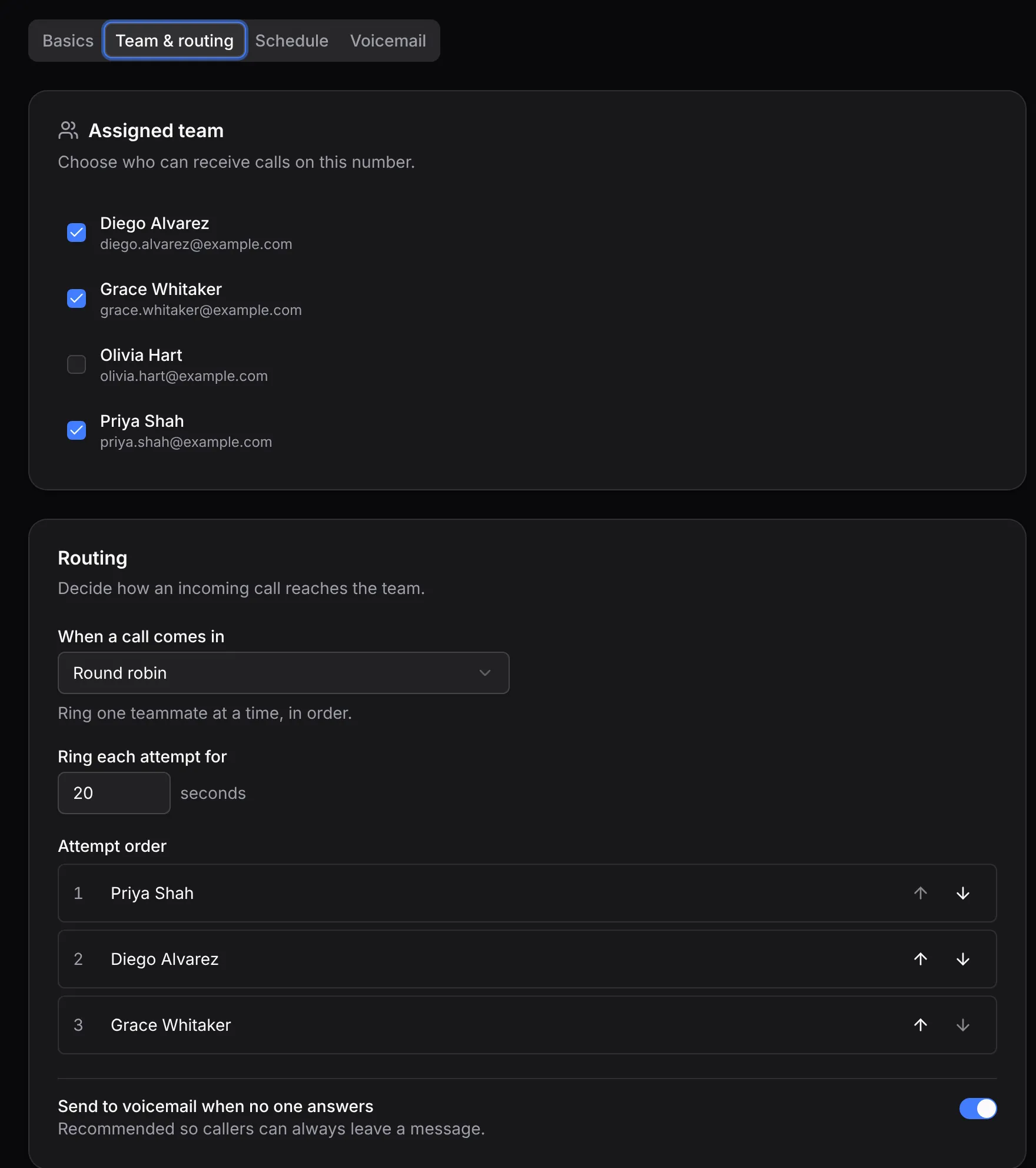Check Olivia Hart checkbox
The image size is (1036, 1168).
click(x=77, y=364)
